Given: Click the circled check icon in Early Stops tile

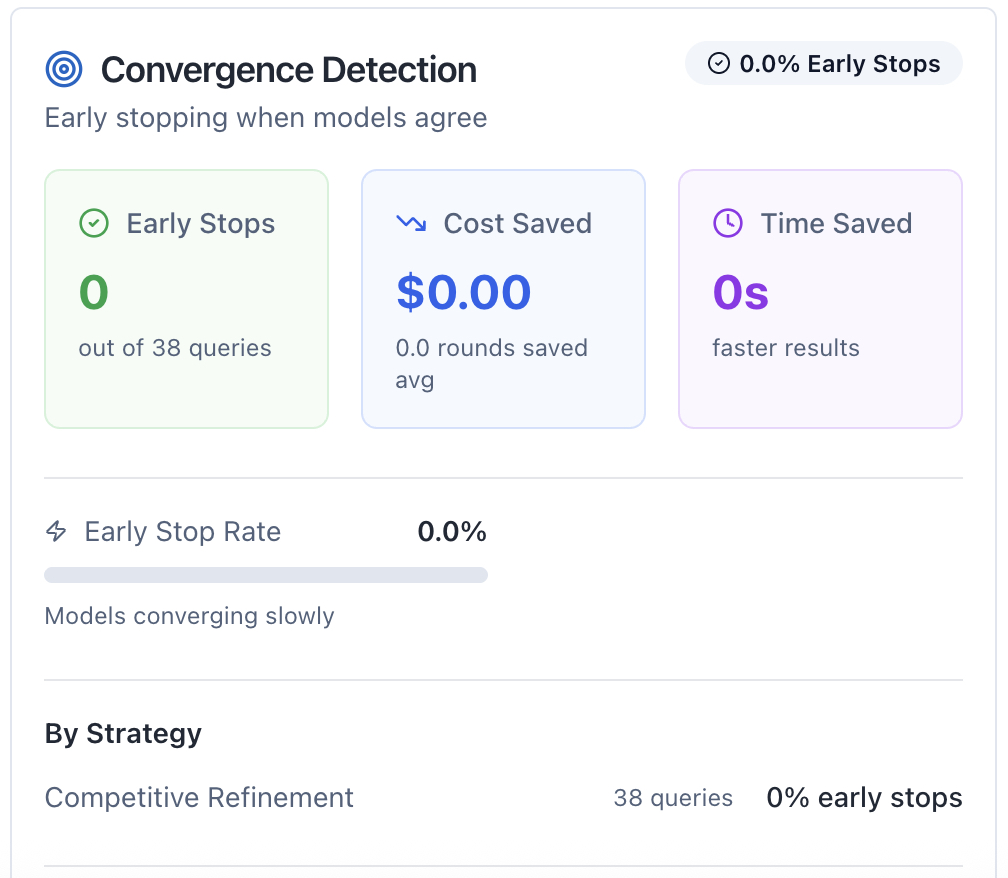Looking at the screenshot, I should point(94,223).
